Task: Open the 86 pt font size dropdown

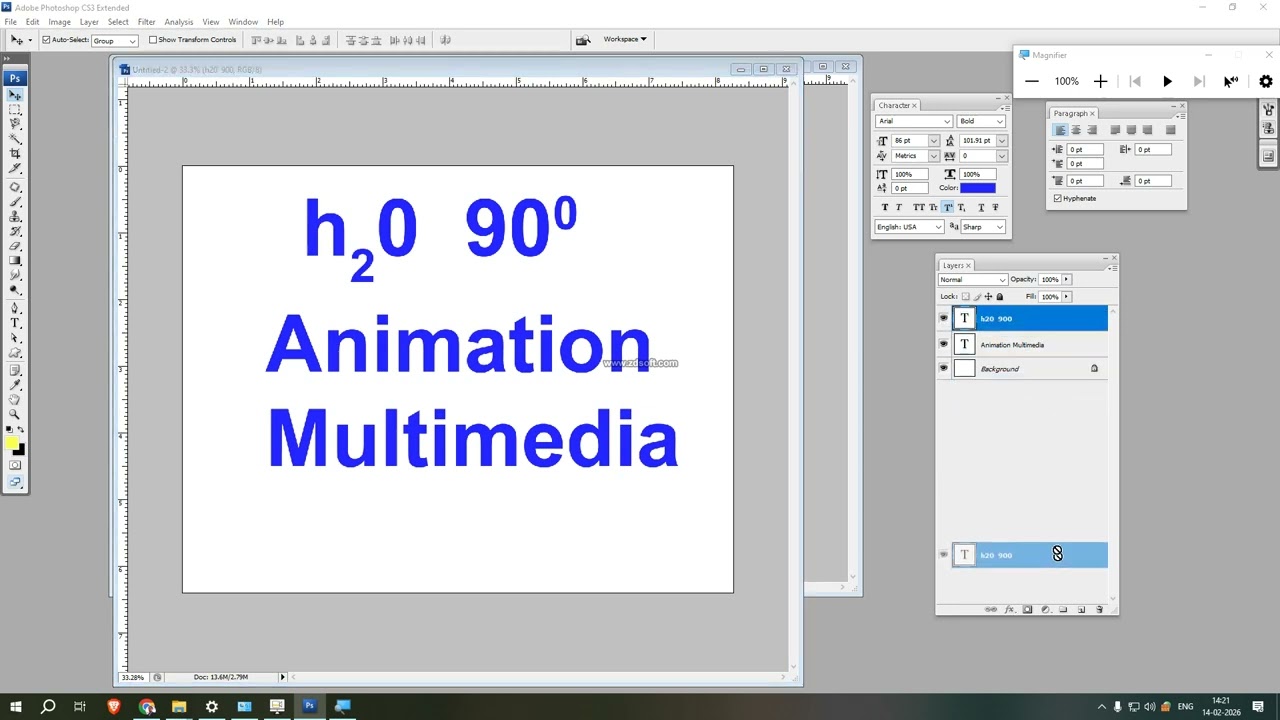Action: pyautogui.click(x=934, y=141)
